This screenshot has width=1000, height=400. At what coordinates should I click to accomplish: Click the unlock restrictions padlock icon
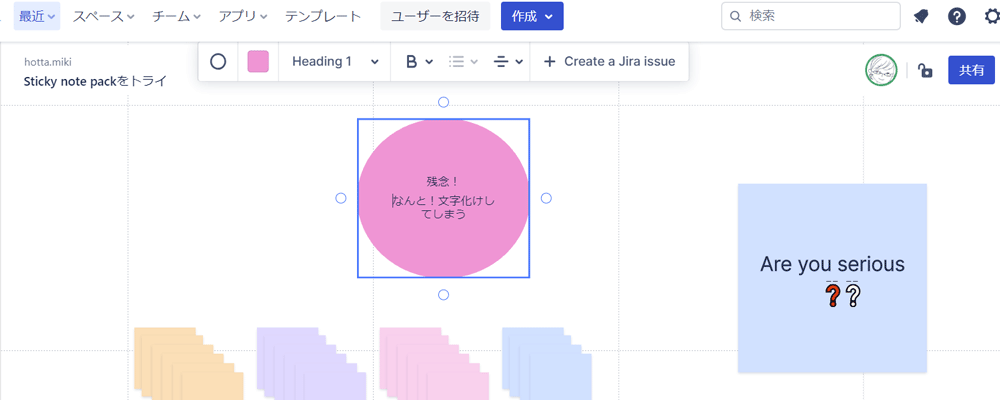pyautogui.click(x=925, y=70)
